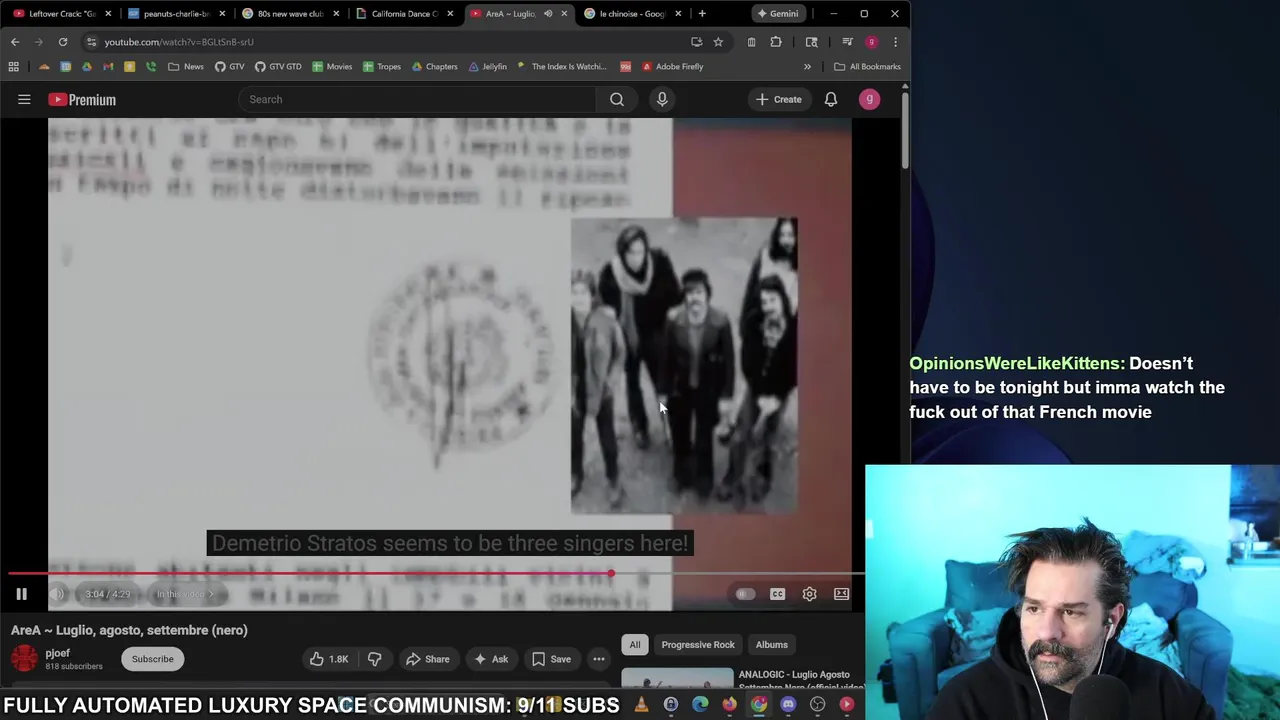Focus the YouTube search input field
Image resolution: width=1280 pixels, height=720 pixels.
tap(417, 99)
